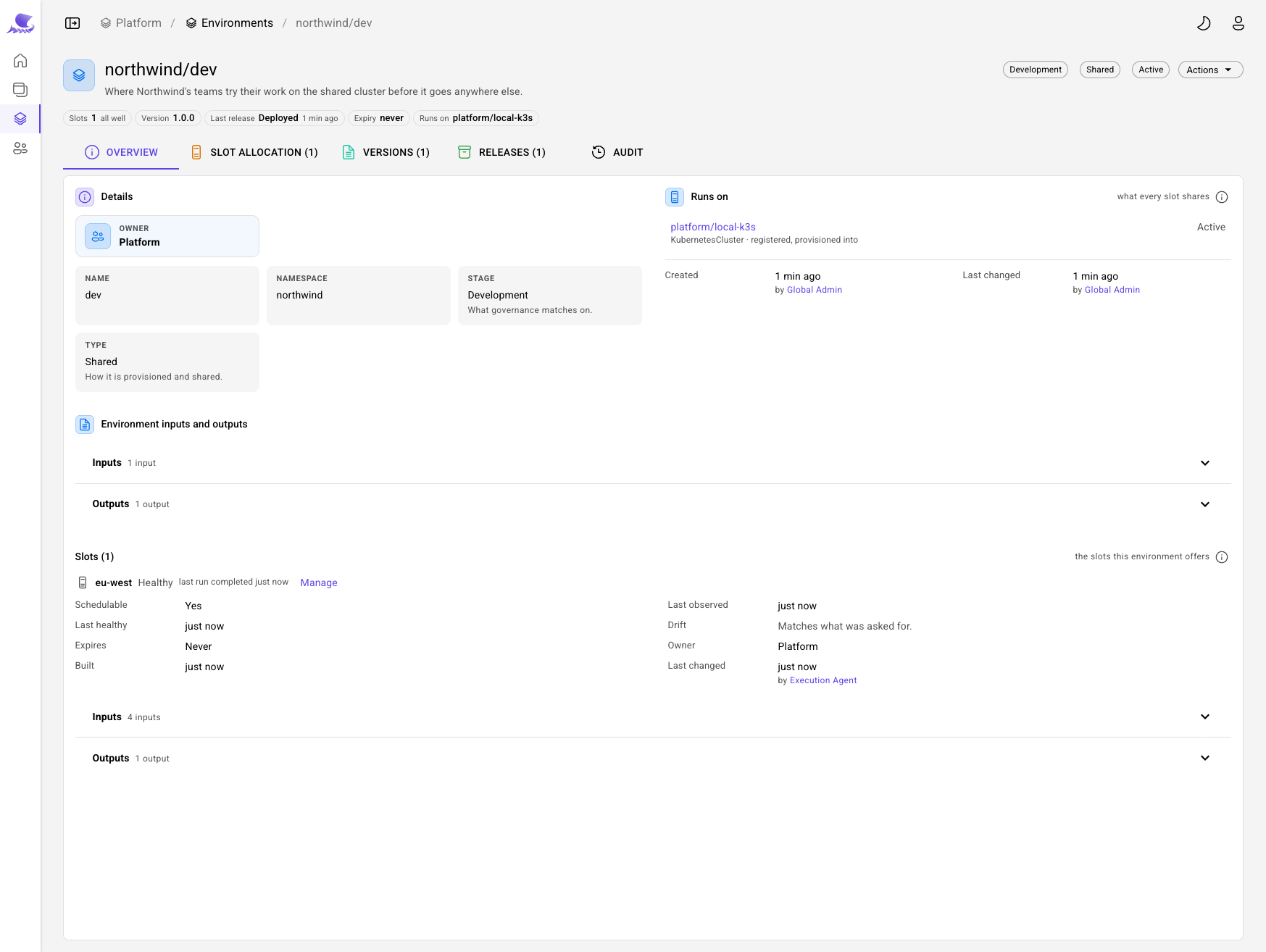Open the Releases (1) tab

coord(501,152)
